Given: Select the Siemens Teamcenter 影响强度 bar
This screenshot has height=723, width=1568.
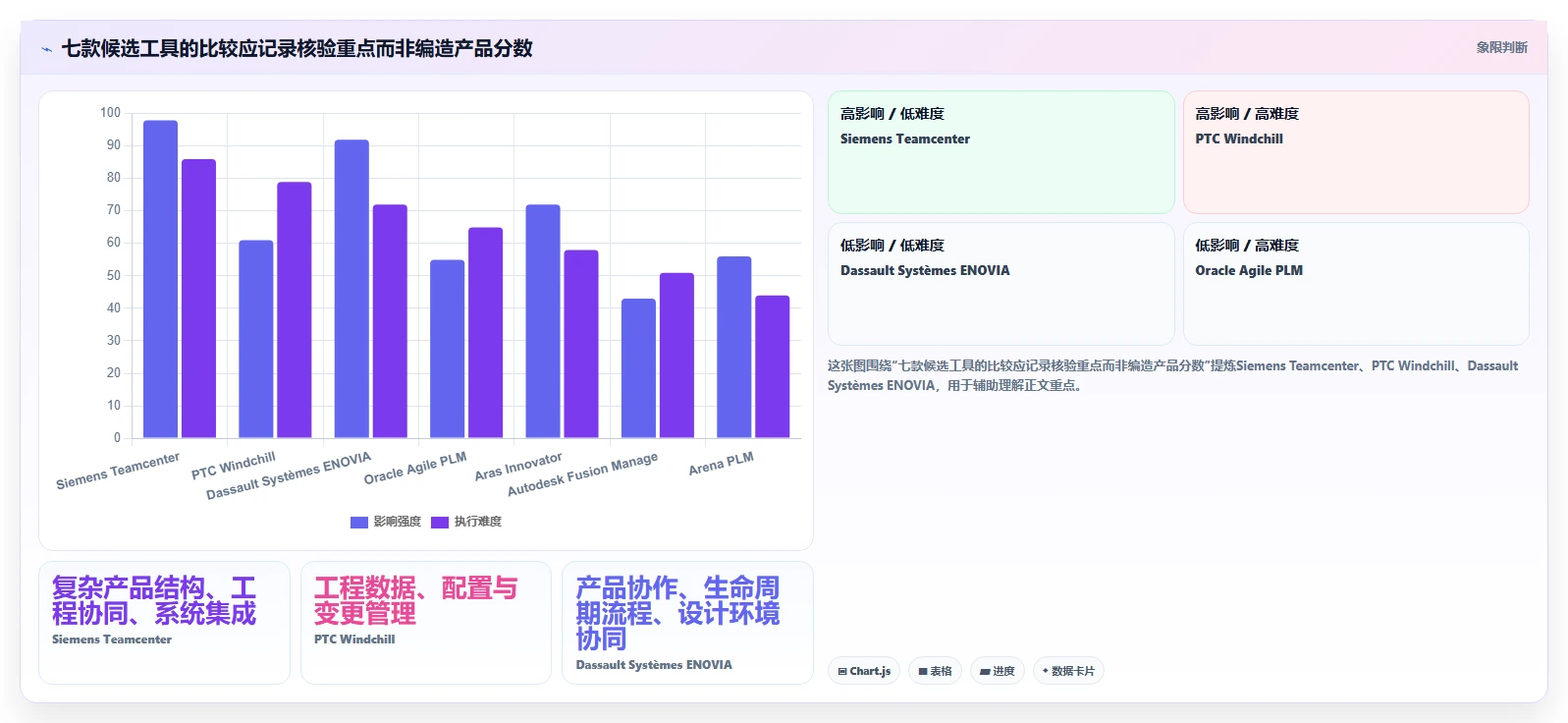Looking at the screenshot, I should tap(161, 279).
